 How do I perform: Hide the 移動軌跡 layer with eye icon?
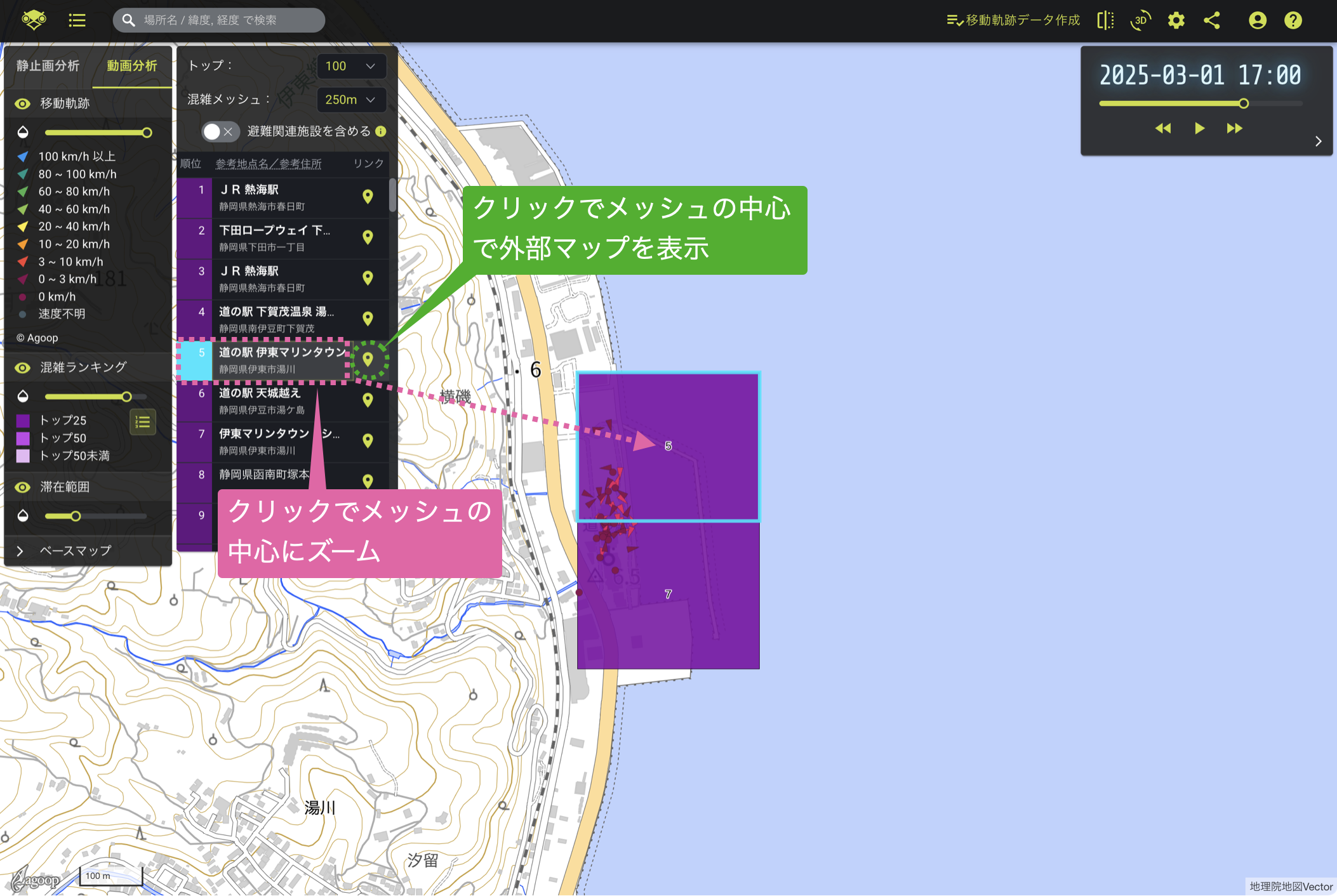pyautogui.click(x=23, y=103)
